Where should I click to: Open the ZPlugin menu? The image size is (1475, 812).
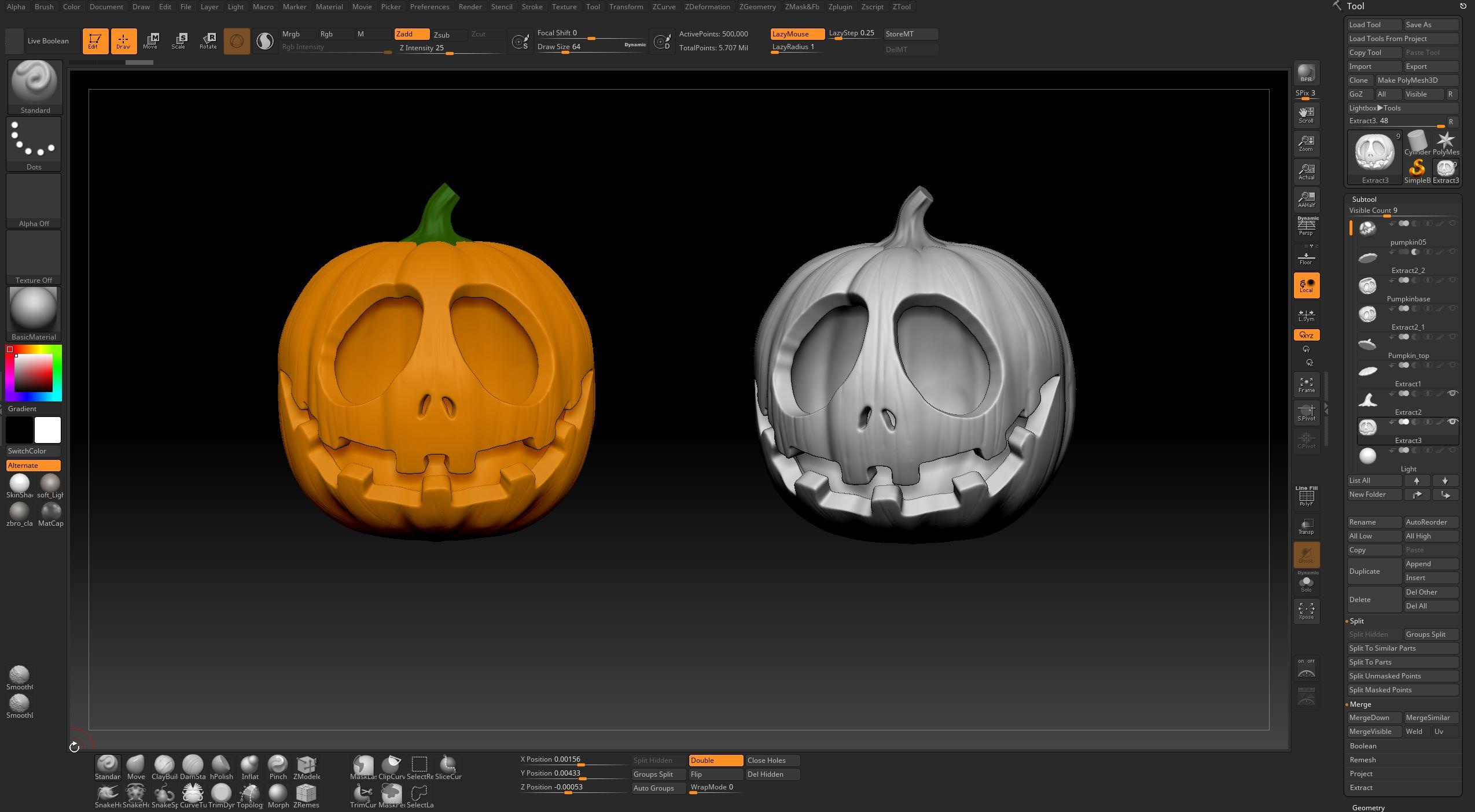840,7
